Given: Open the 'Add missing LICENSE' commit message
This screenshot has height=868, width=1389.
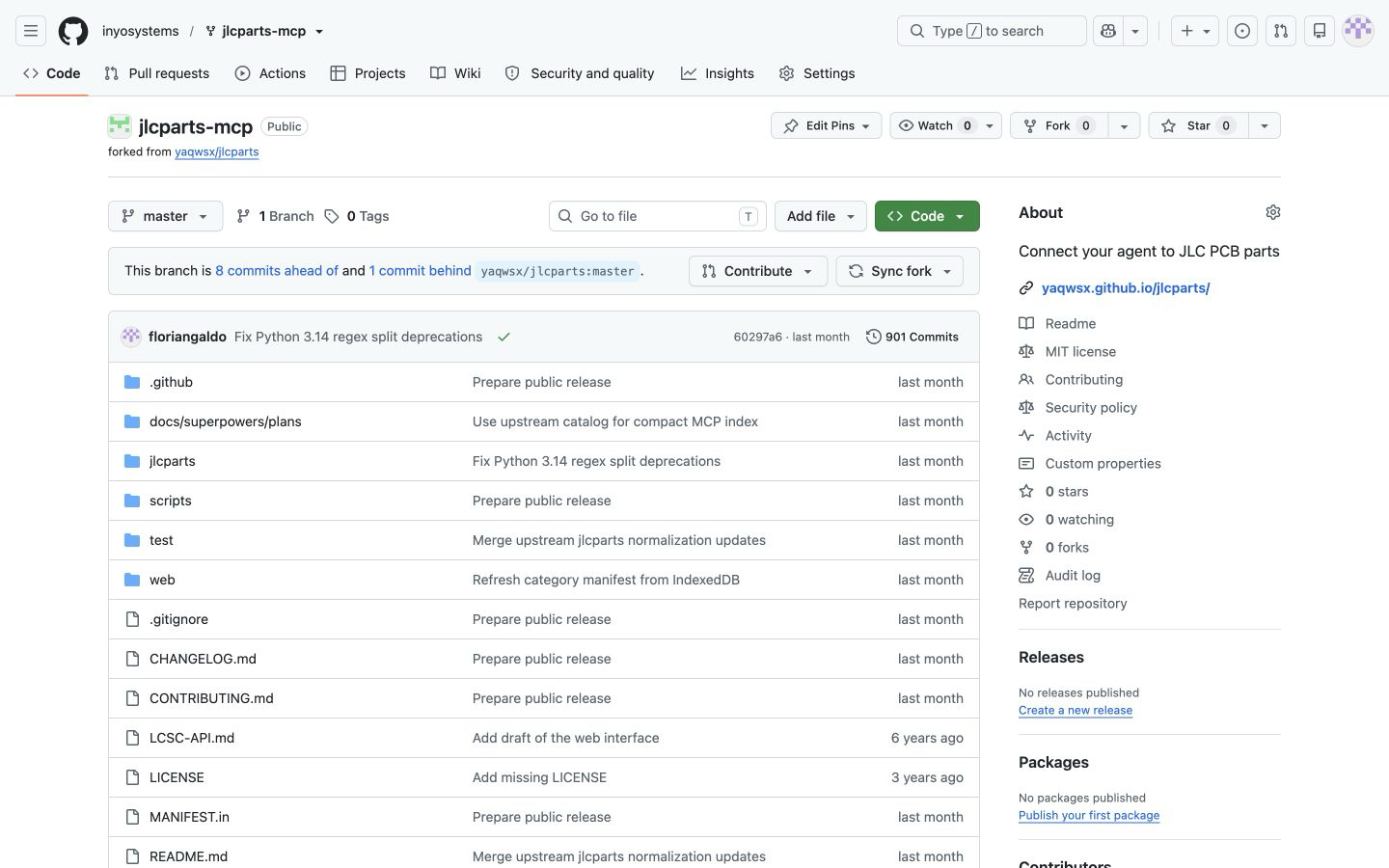Looking at the screenshot, I should click(x=539, y=777).
